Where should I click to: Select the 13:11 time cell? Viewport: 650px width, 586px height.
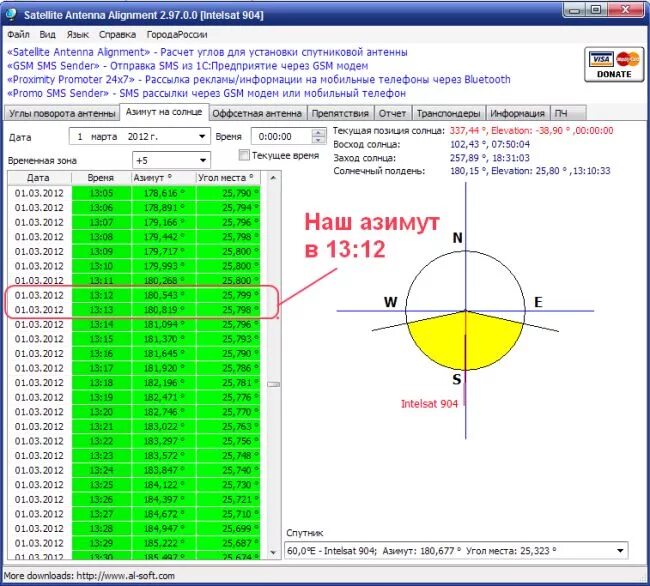pyautogui.click(x=101, y=281)
